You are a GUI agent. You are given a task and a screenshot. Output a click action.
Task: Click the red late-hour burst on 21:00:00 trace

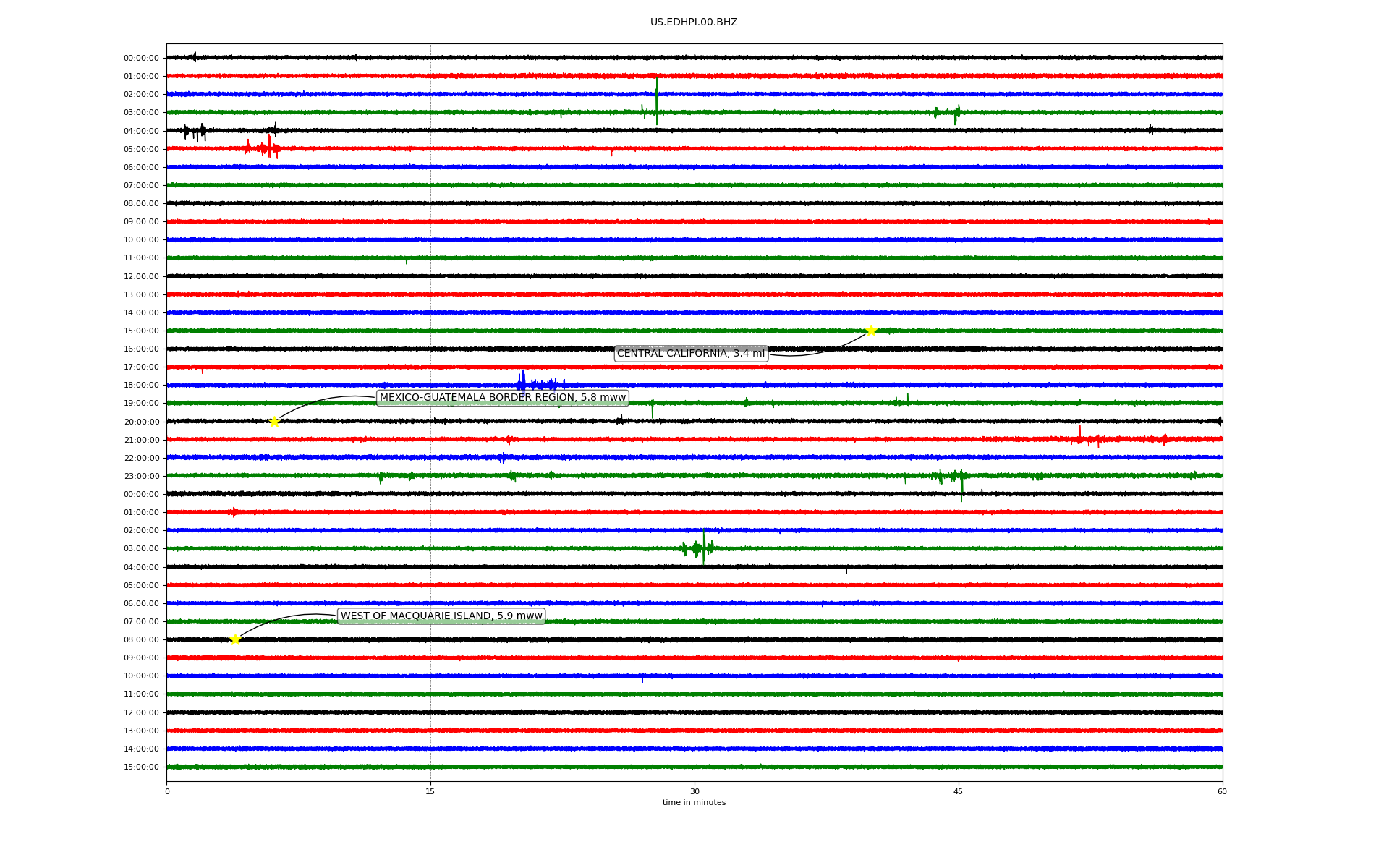coord(1080,438)
